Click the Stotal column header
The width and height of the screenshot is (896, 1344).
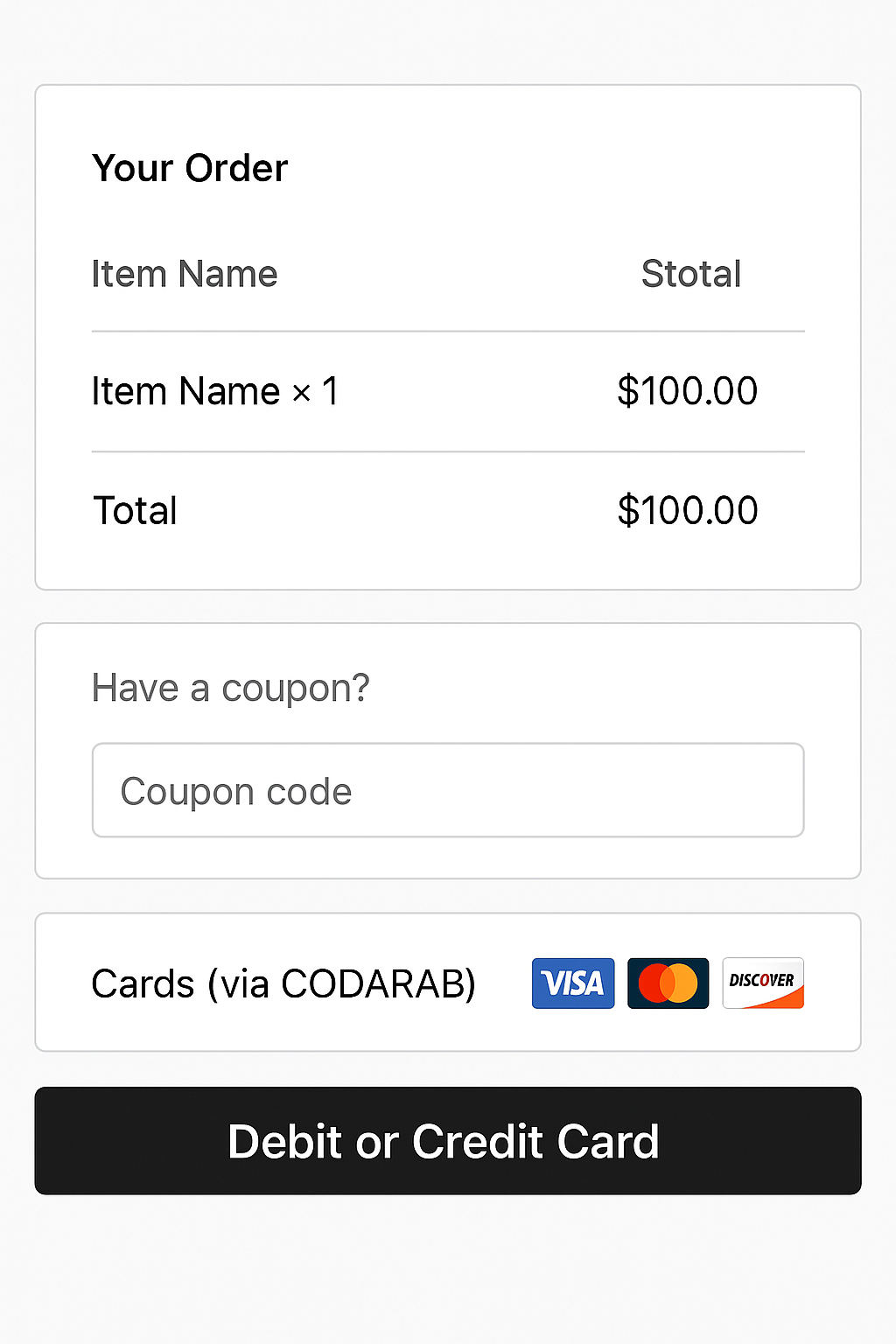[x=691, y=274]
